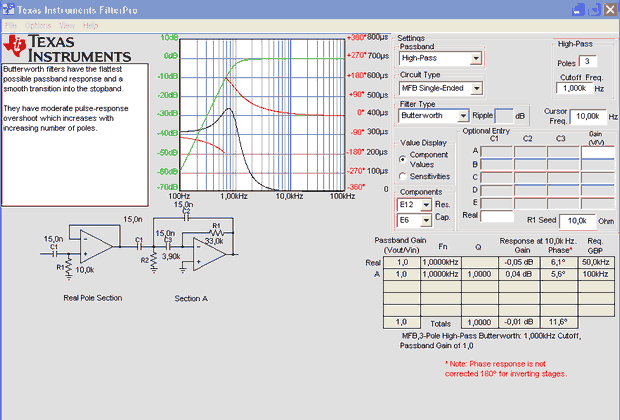620x420 pixels.
Task: Click the 33,0k R1 resistor in Section A
Action: tap(217, 233)
